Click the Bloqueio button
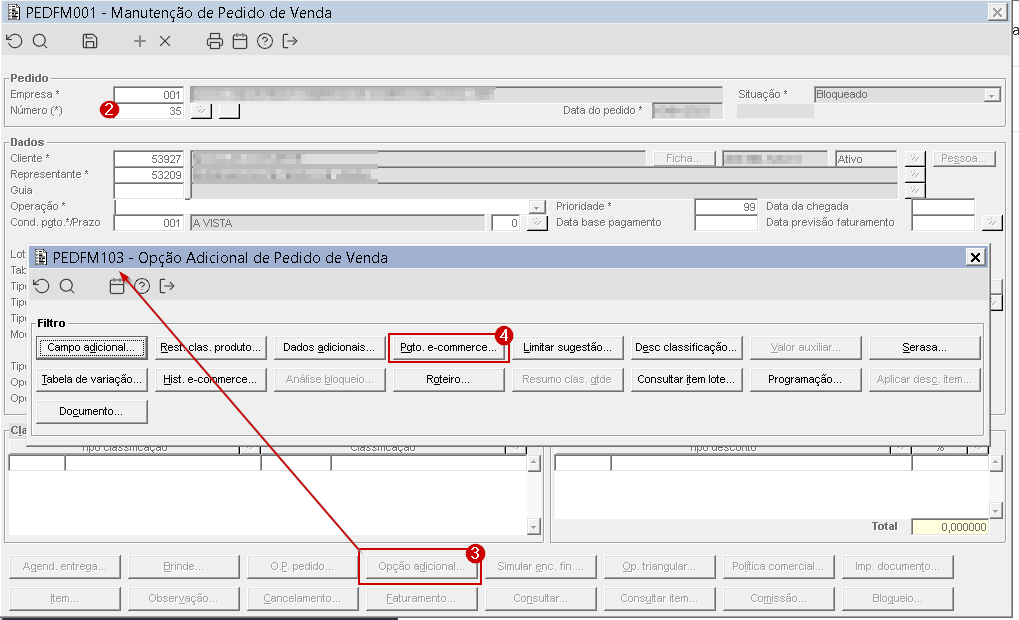Screen dimensions: 1019x620 click(897, 599)
